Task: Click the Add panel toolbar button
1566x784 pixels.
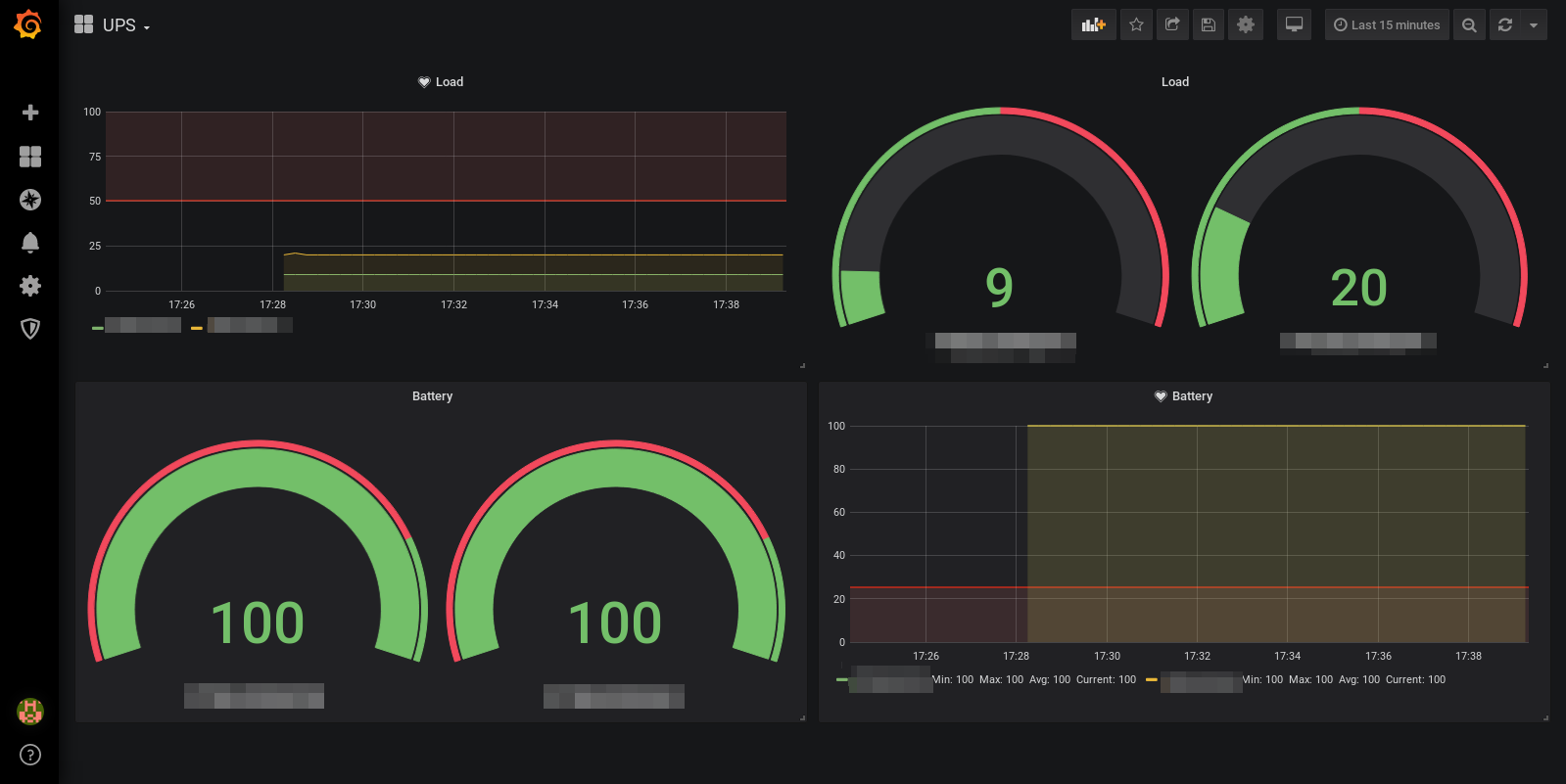Action: pyautogui.click(x=1093, y=24)
